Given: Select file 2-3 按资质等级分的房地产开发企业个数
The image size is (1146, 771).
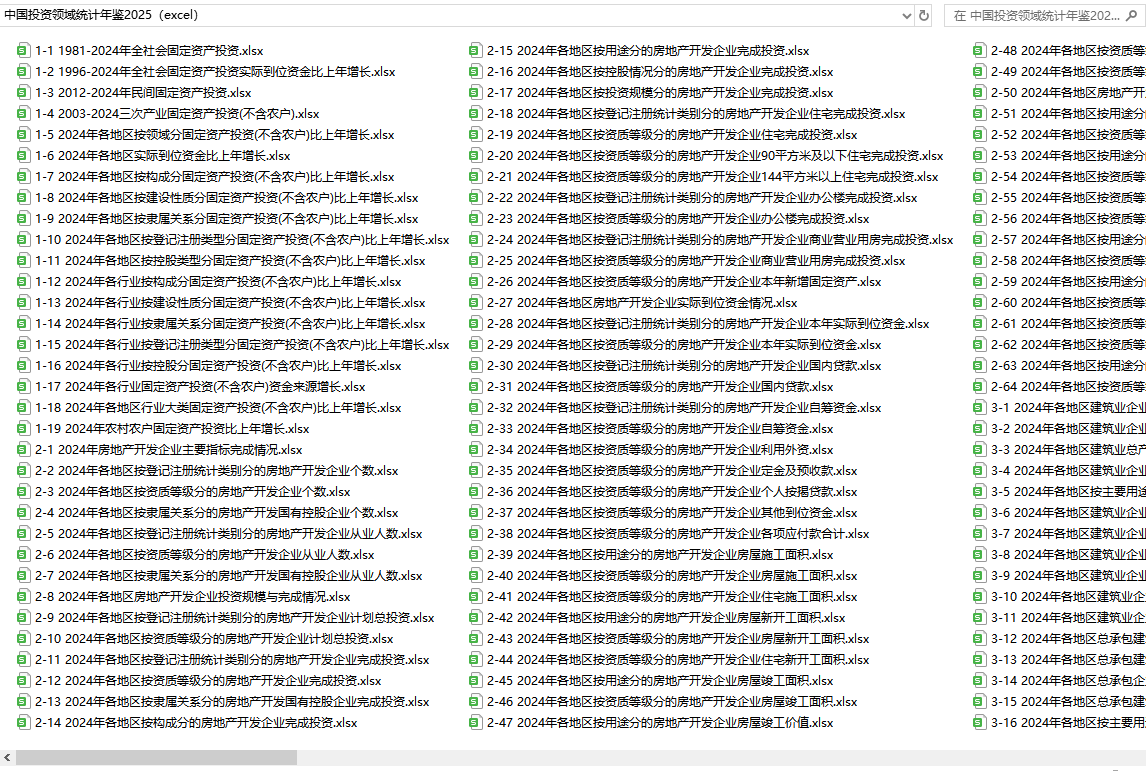Looking at the screenshot, I should tap(192, 491).
